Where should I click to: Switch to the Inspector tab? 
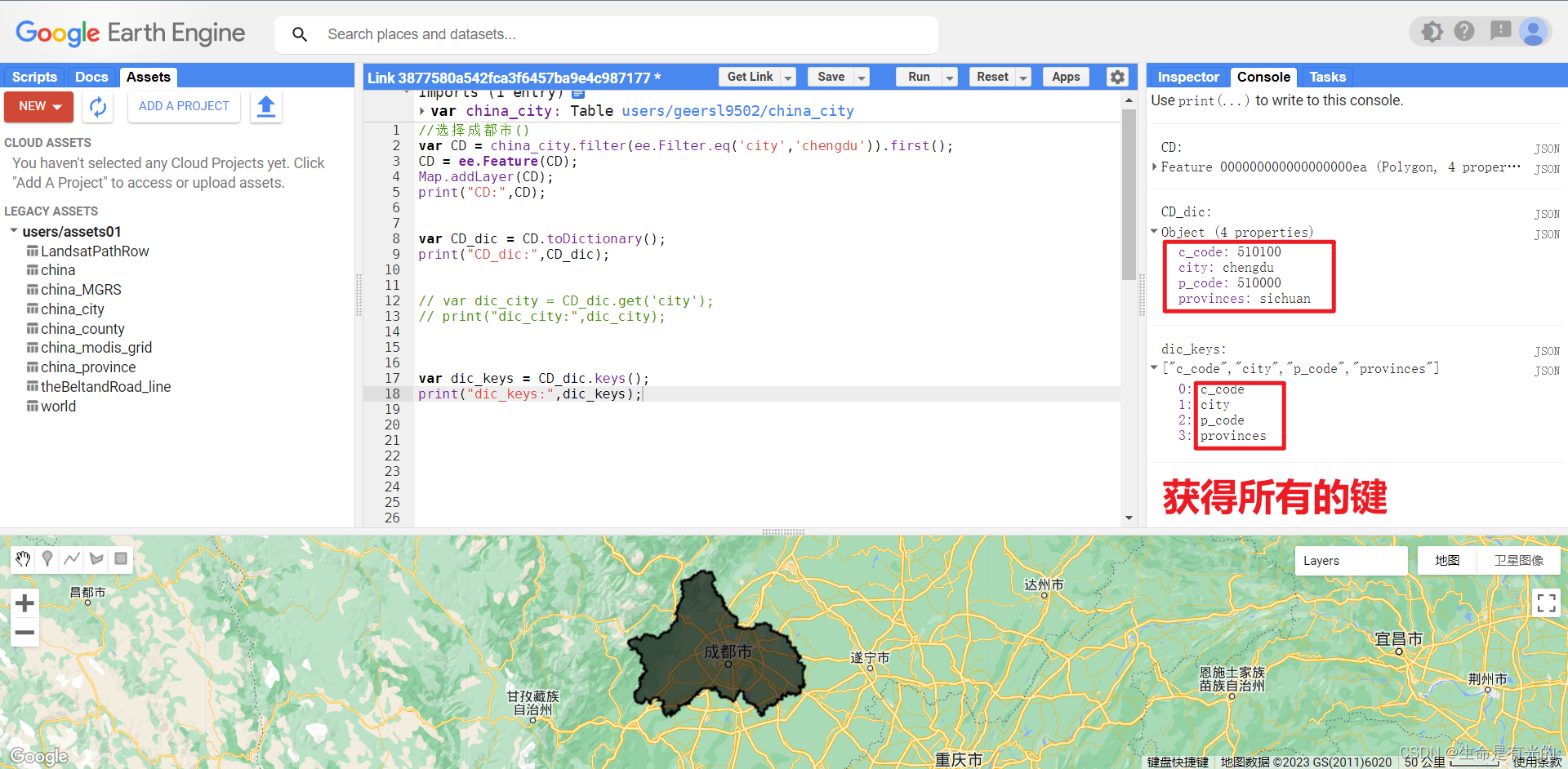pos(1188,77)
